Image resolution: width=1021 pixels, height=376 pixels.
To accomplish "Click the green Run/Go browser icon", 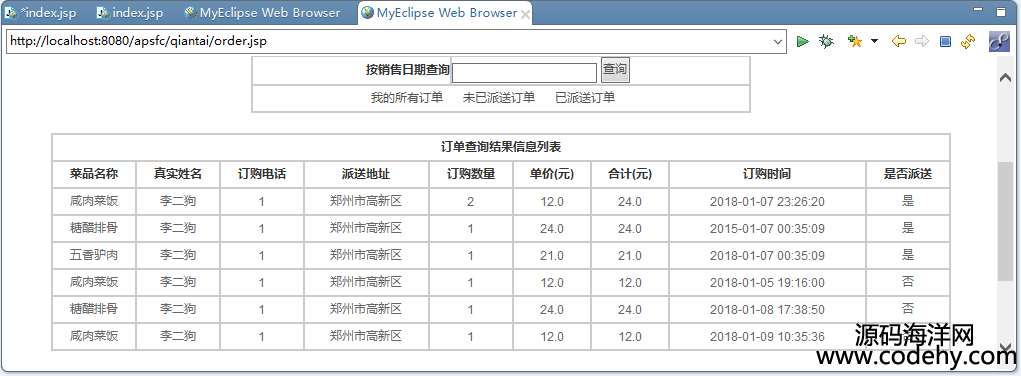I will [803, 42].
